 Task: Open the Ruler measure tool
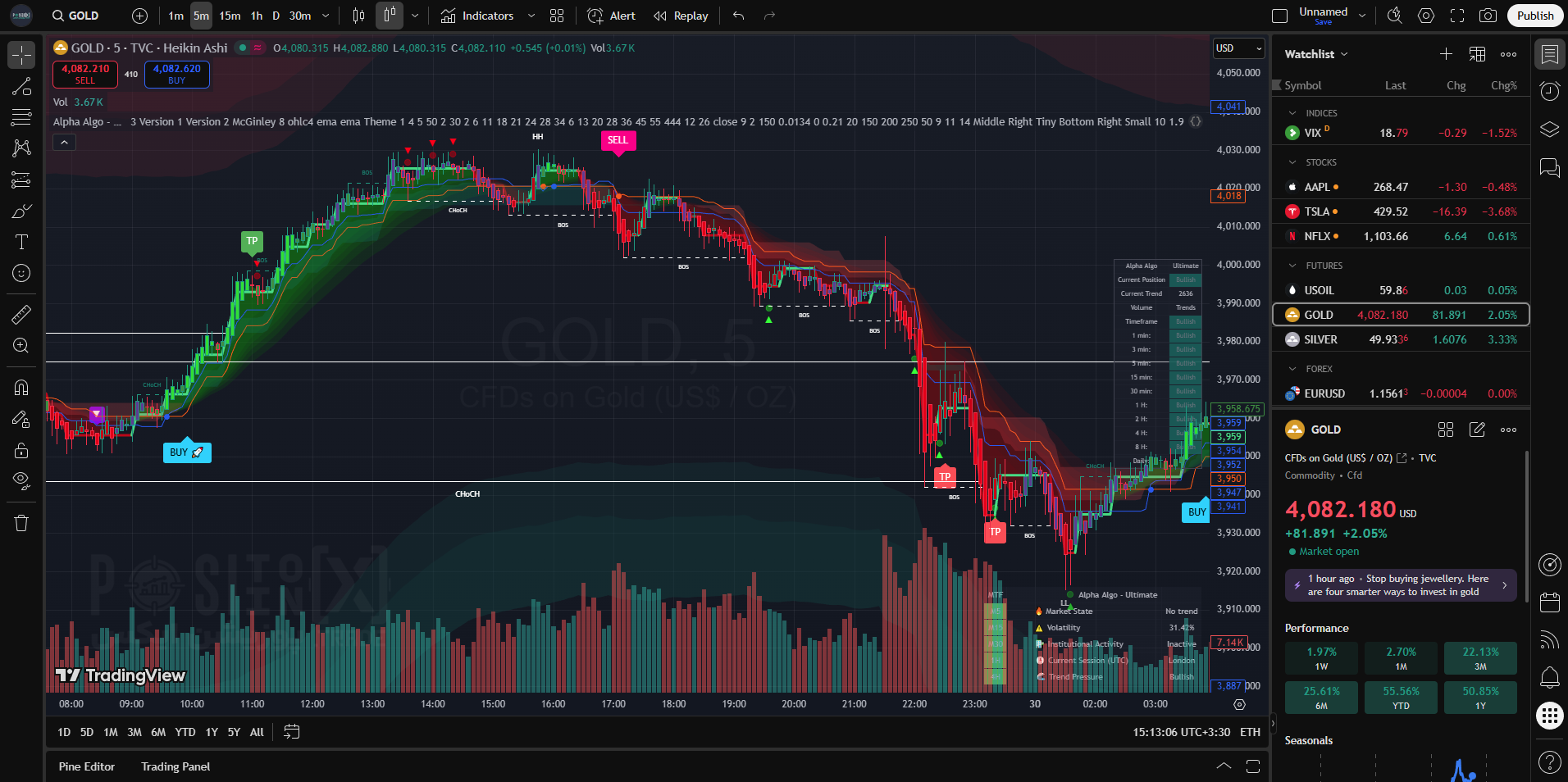tap(21, 314)
